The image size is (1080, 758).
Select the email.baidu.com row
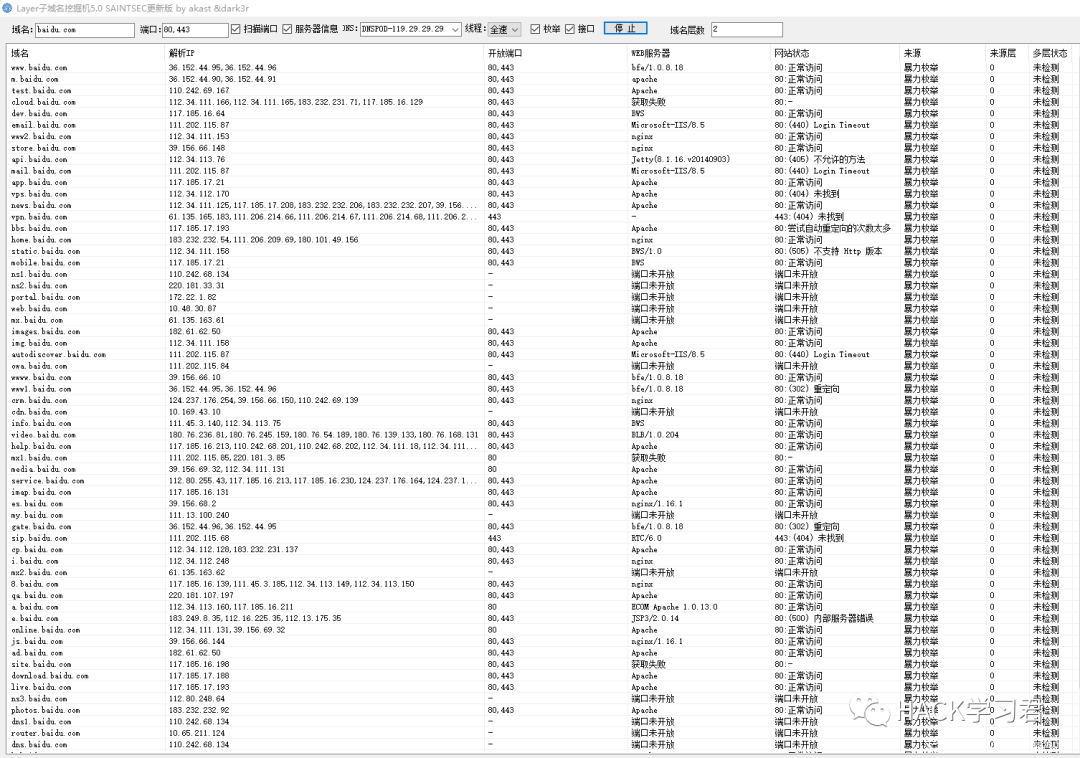[x=540, y=125]
